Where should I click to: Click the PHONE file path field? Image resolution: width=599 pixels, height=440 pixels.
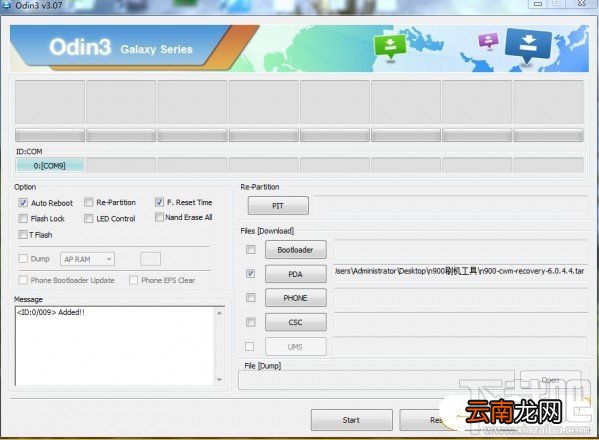[460, 298]
